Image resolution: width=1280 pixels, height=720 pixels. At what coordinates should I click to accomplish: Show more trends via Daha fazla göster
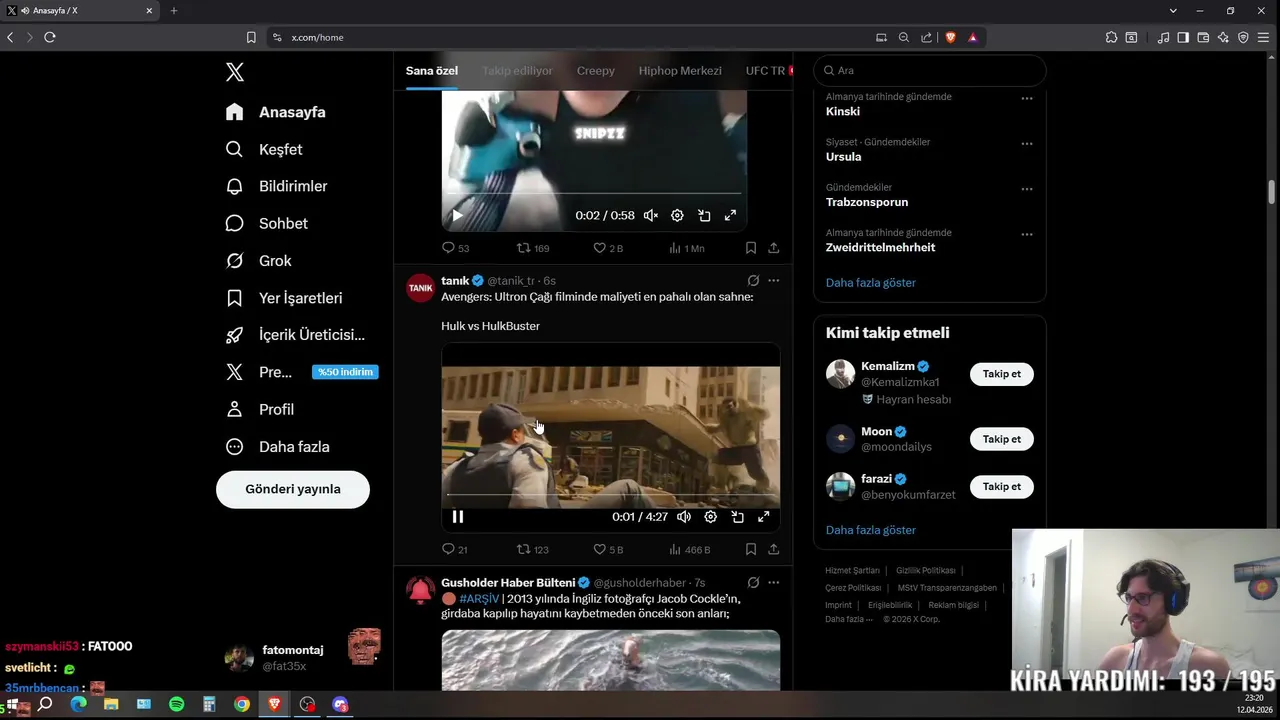871,283
